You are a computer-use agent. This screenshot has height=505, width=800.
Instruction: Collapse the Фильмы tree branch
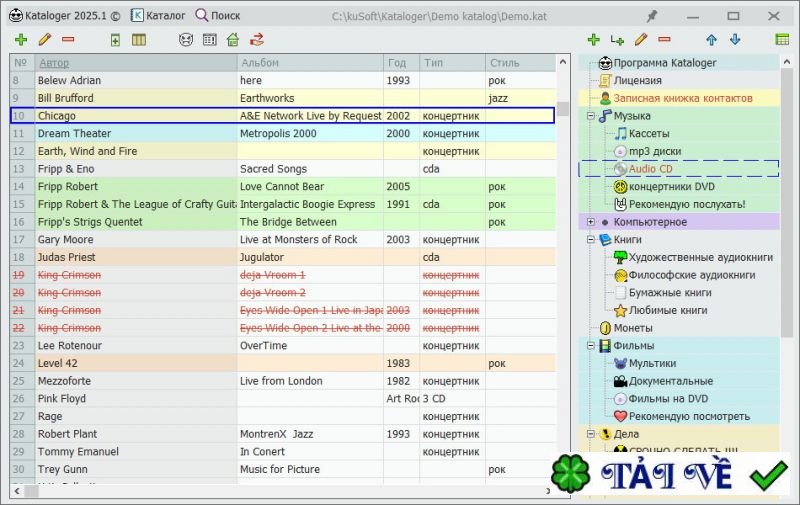(x=591, y=346)
